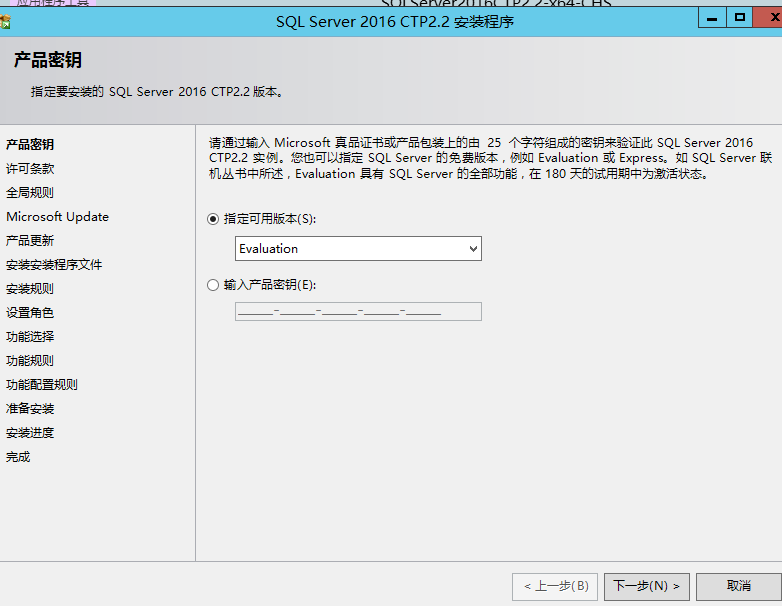Select 产品密钥 step in the sidebar
The height and width of the screenshot is (606, 782).
point(30,145)
